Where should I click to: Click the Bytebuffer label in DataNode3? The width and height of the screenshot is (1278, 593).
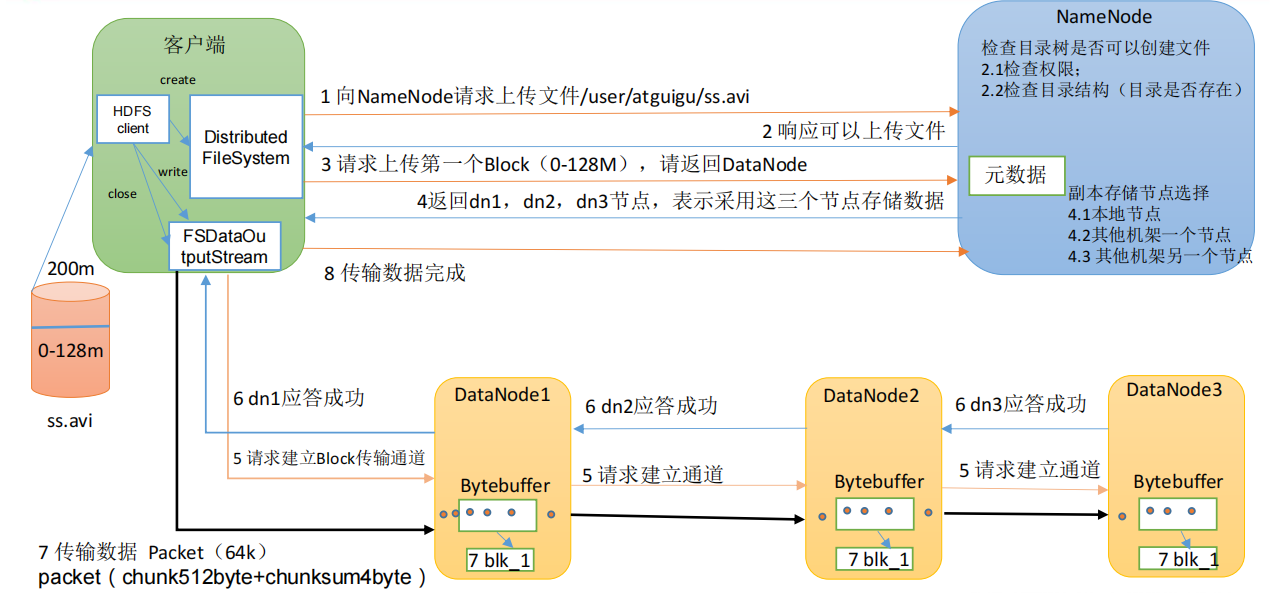(x=1178, y=482)
